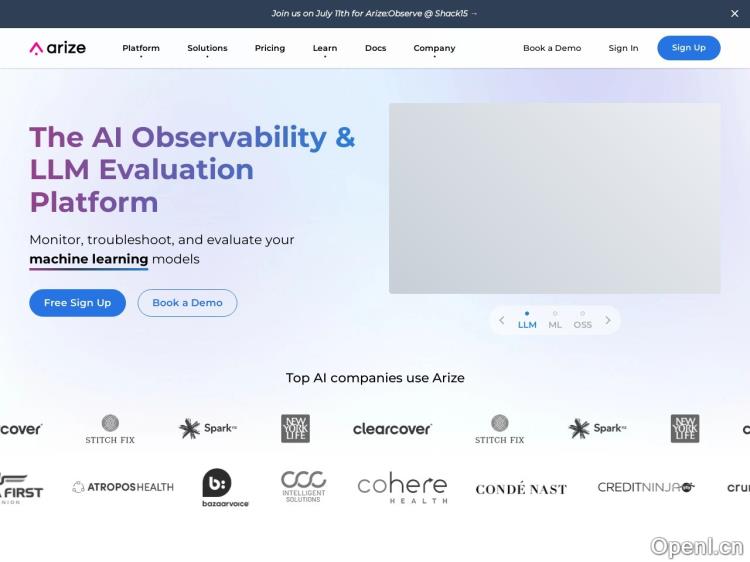Click next arrow in the carousel selector
The width and height of the screenshot is (750, 562).
coord(608,321)
